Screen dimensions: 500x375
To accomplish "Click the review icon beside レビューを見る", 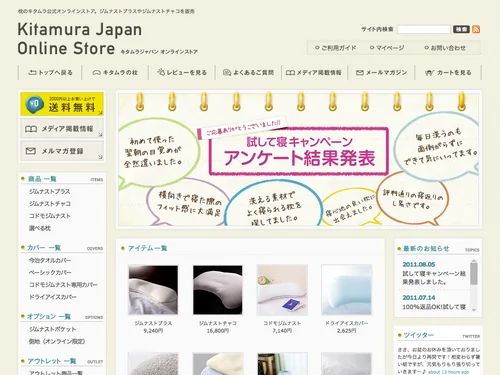I will coord(161,72).
